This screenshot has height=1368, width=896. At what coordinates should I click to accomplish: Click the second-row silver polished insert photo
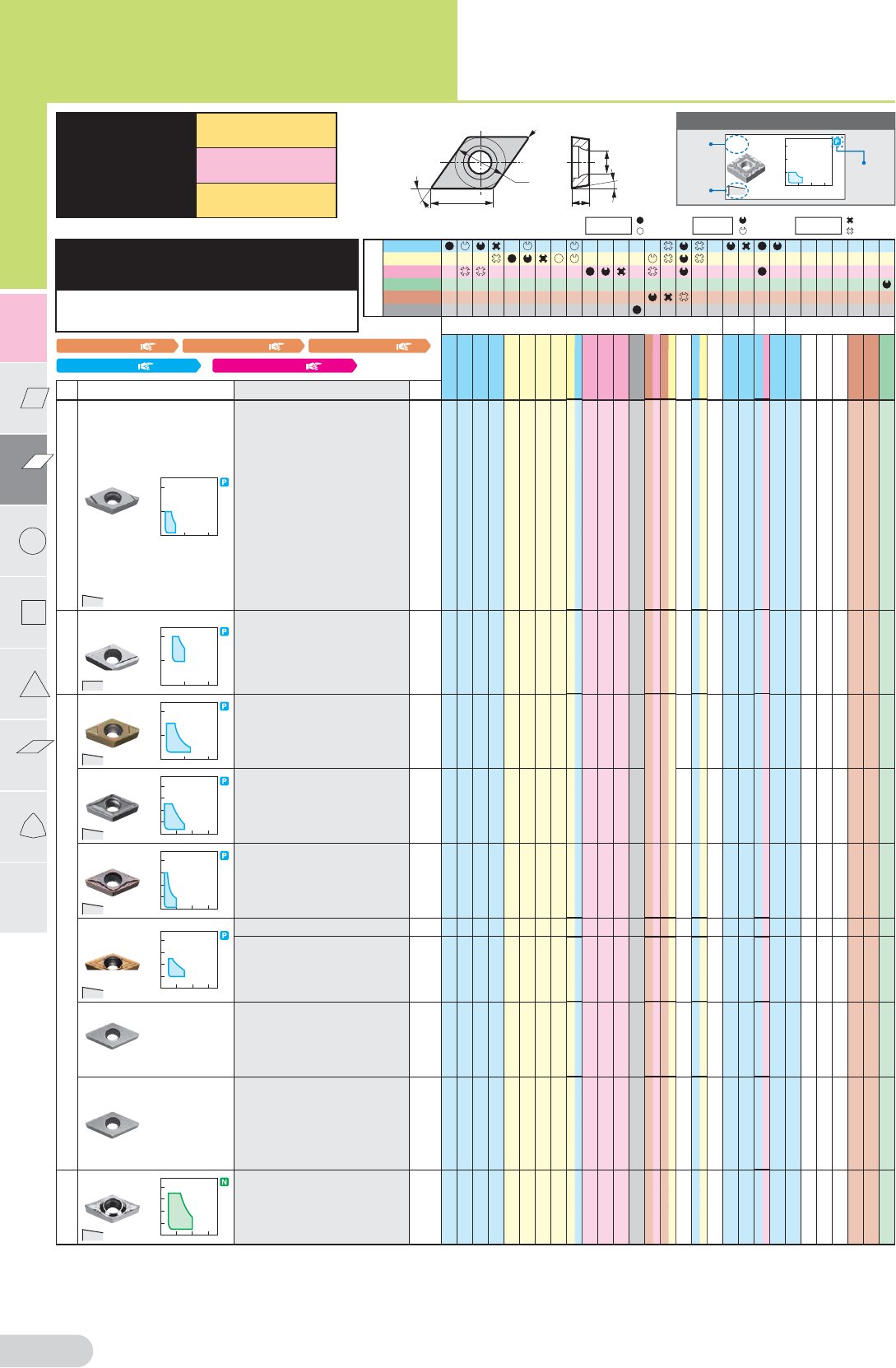tap(113, 657)
